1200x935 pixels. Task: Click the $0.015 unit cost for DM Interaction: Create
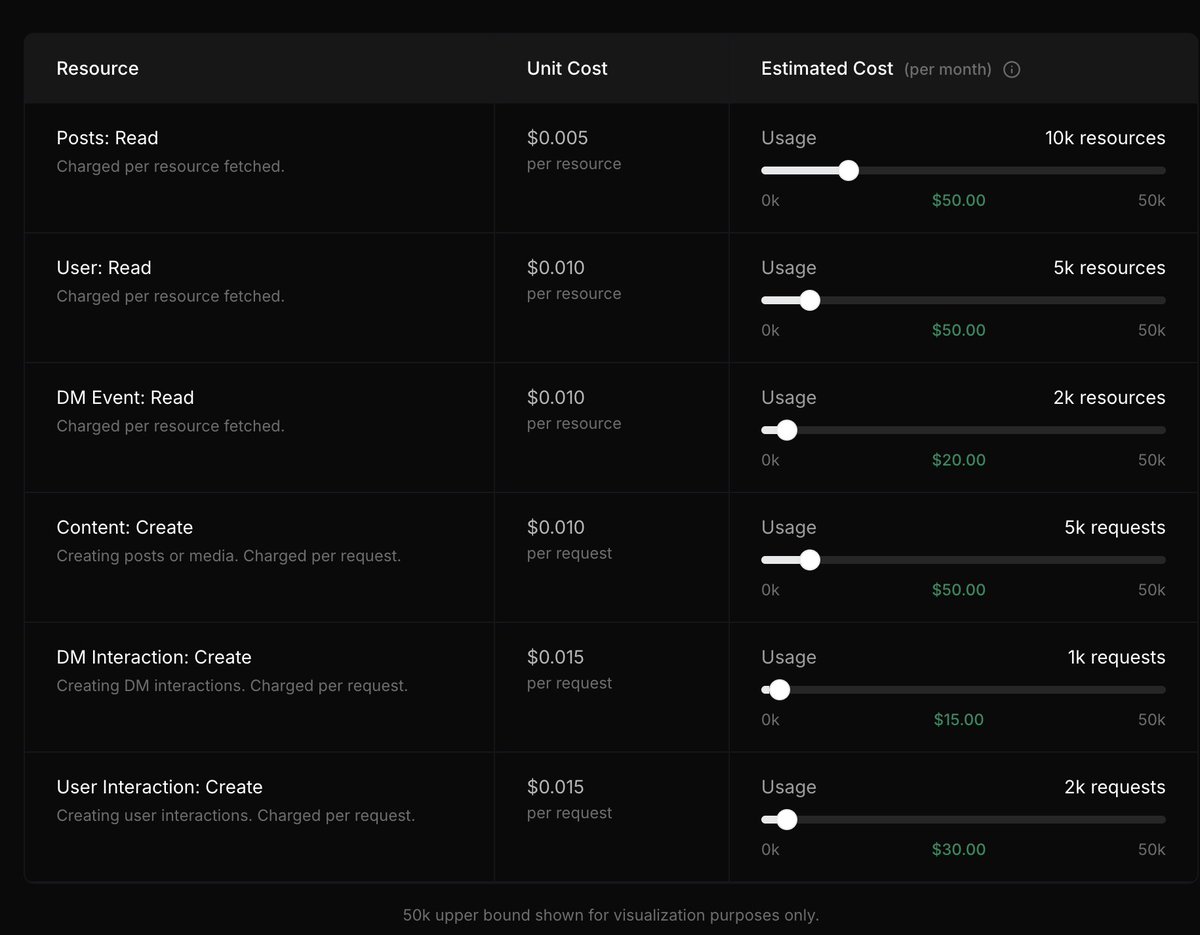pyautogui.click(x=555, y=658)
